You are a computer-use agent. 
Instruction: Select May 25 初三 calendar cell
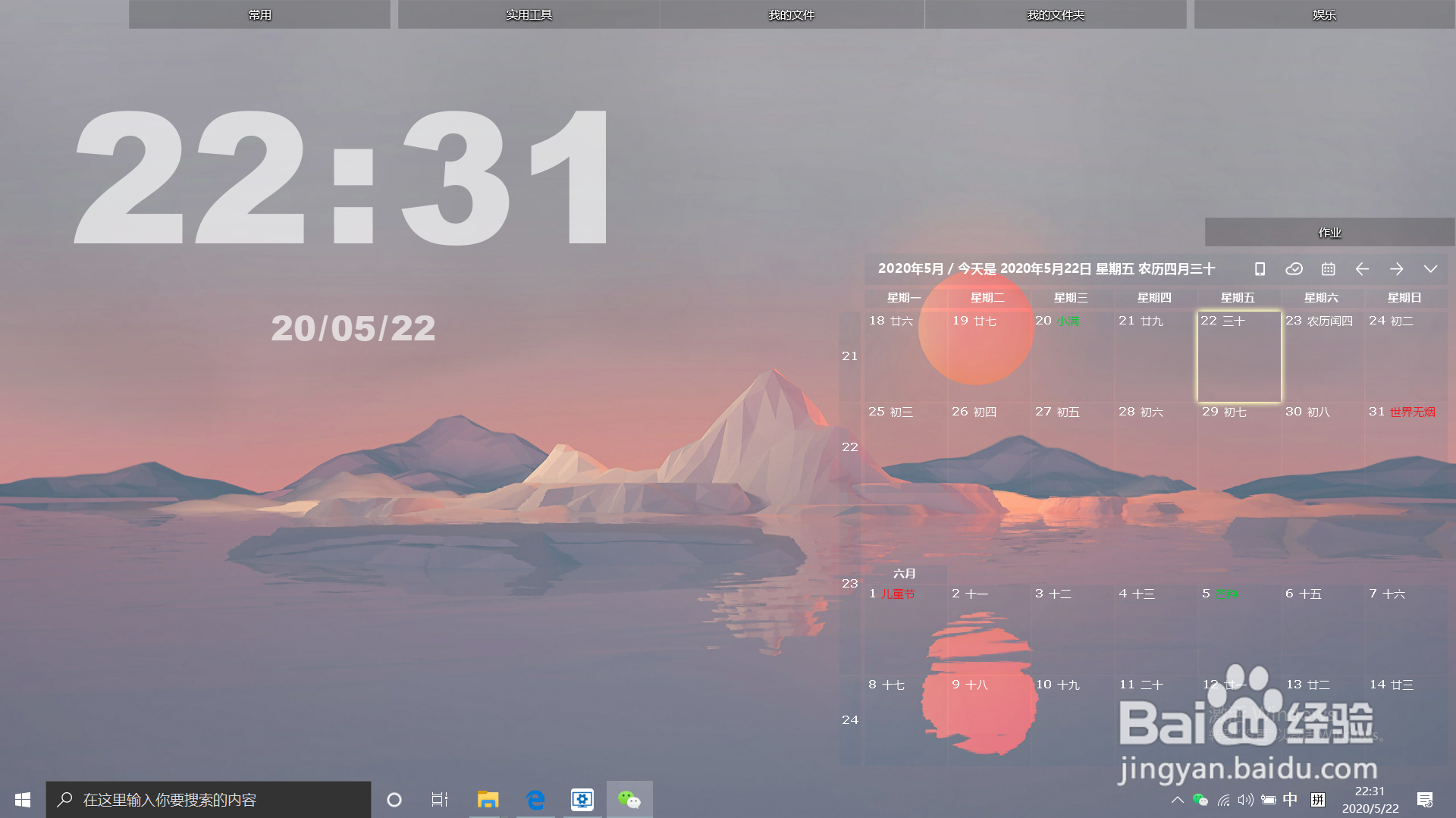pyautogui.click(x=905, y=447)
